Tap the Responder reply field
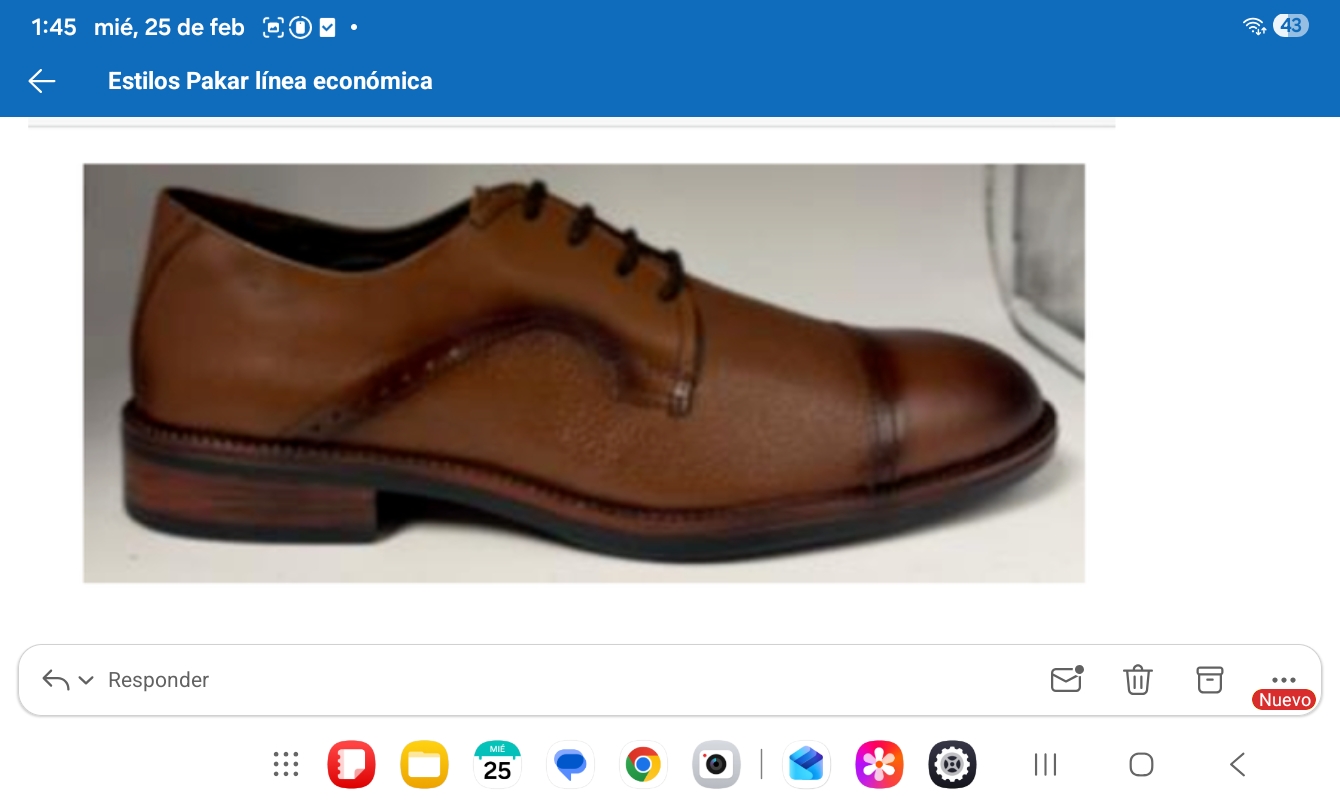The height and width of the screenshot is (800, 1340). [x=158, y=680]
